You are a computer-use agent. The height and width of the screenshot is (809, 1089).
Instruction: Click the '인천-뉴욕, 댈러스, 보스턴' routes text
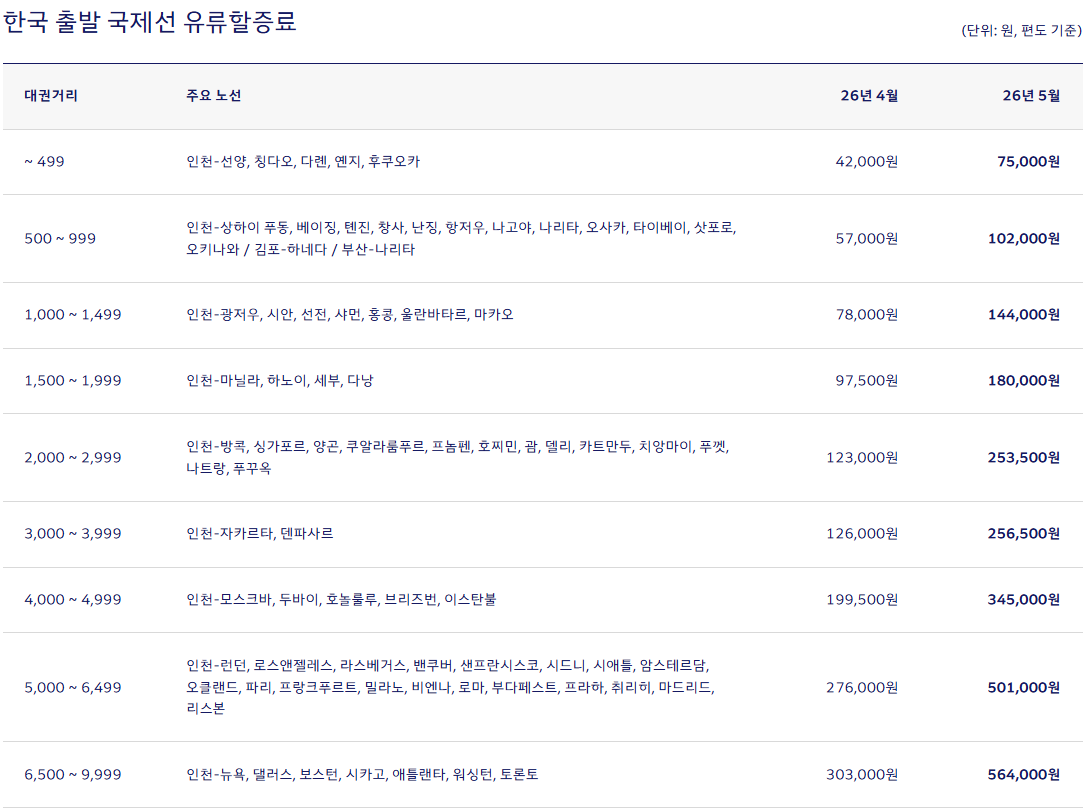[x=362, y=775]
